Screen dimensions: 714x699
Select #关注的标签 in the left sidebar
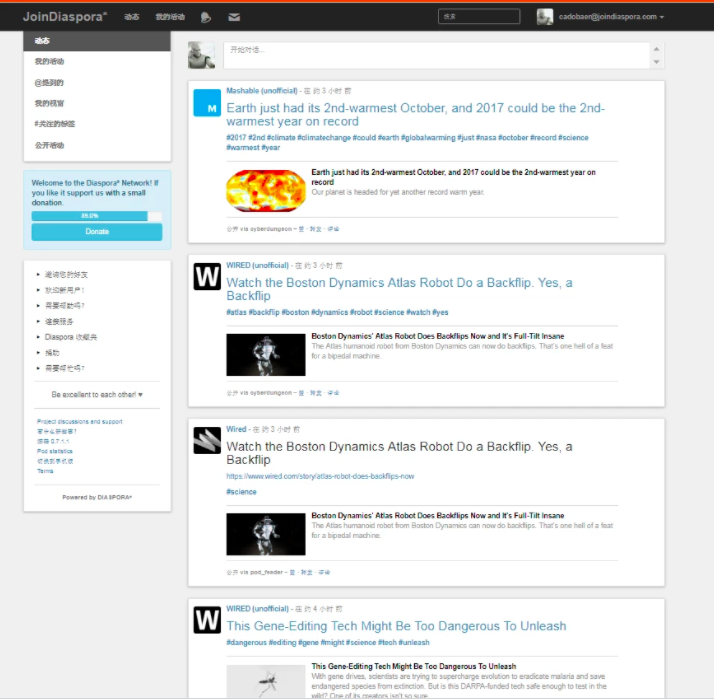[x=97, y=124]
